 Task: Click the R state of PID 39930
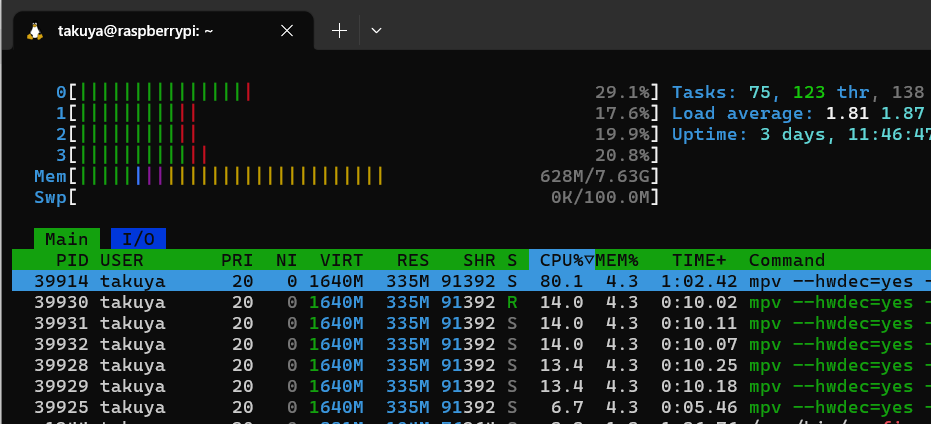[512, 302]
